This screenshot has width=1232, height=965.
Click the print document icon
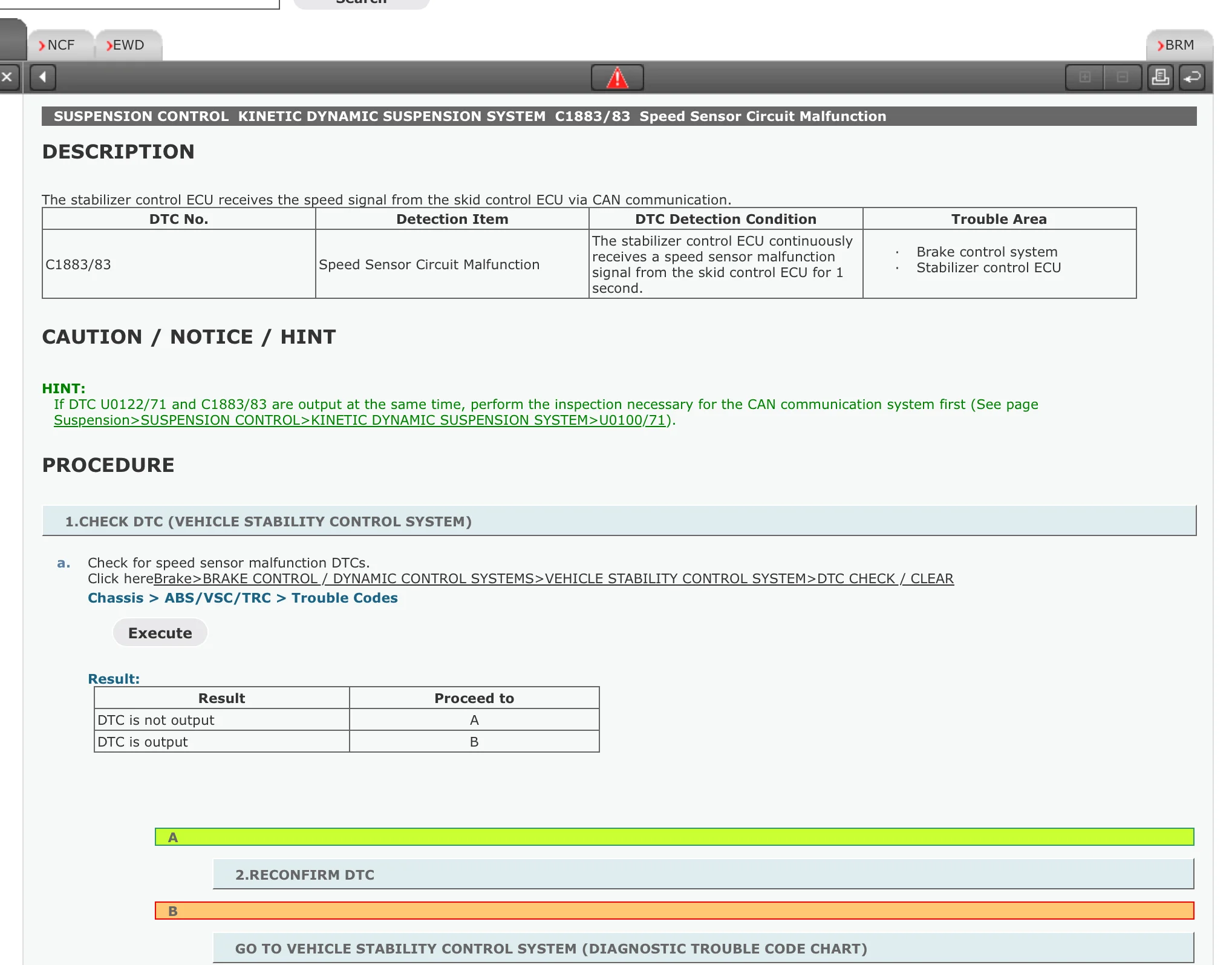(x=1160, y=77)
